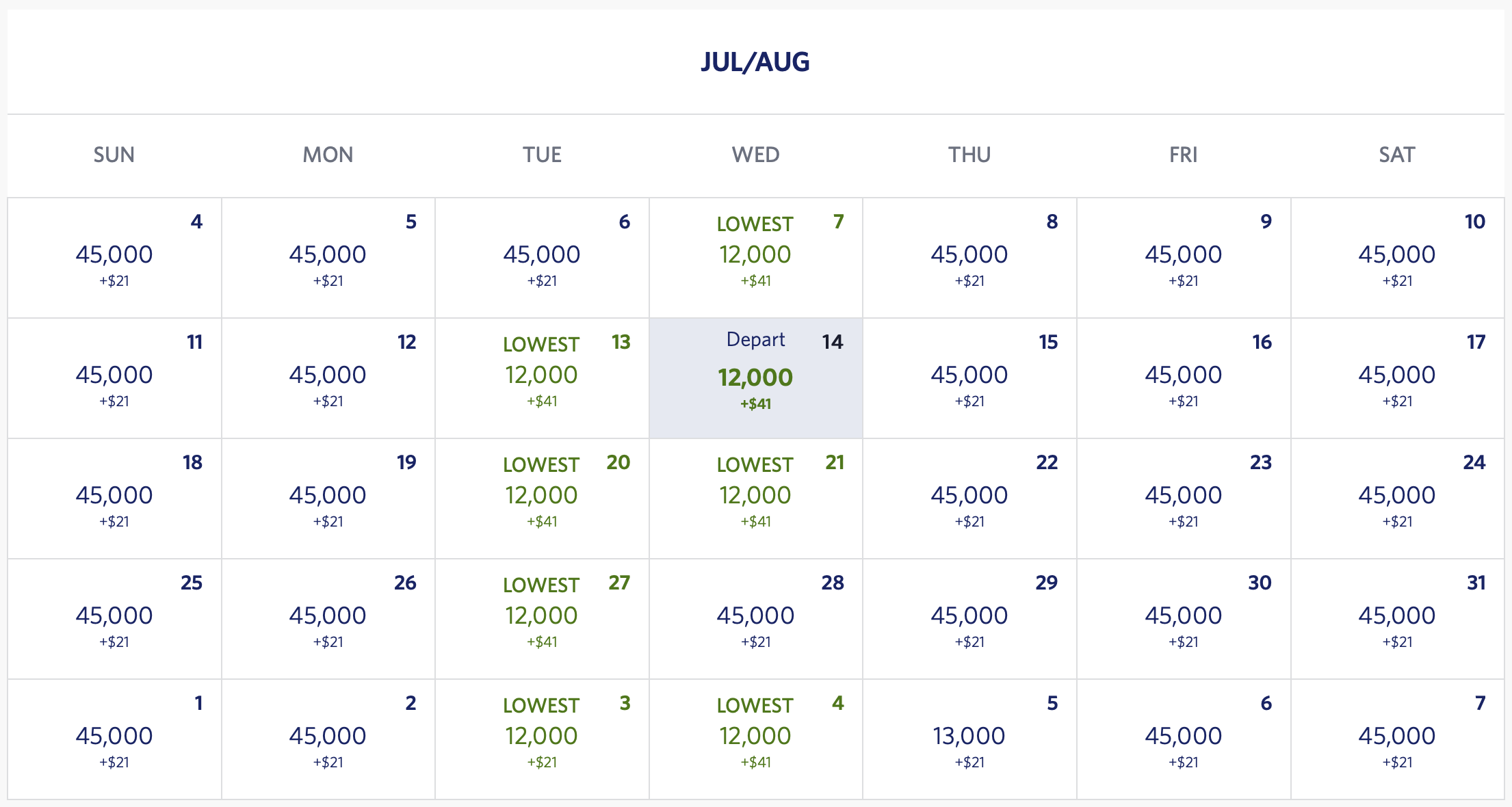The height and width of the screenshot is (807, 1512).
Task: Click the +$41 fee on July 14
Action: (x=754, y=405)
